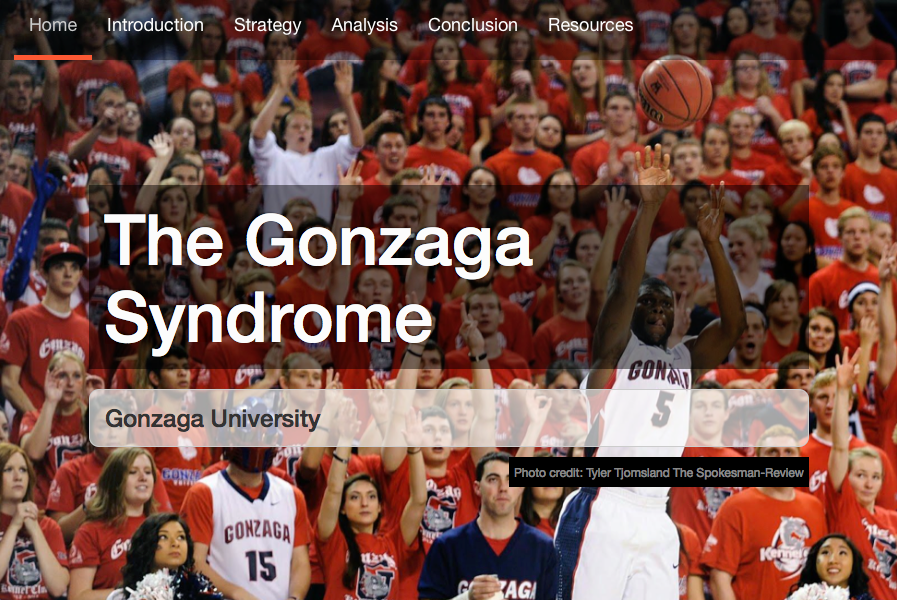Screen dimensions: 897x600
Task: Open the Resources menu item
Action: 590,25
